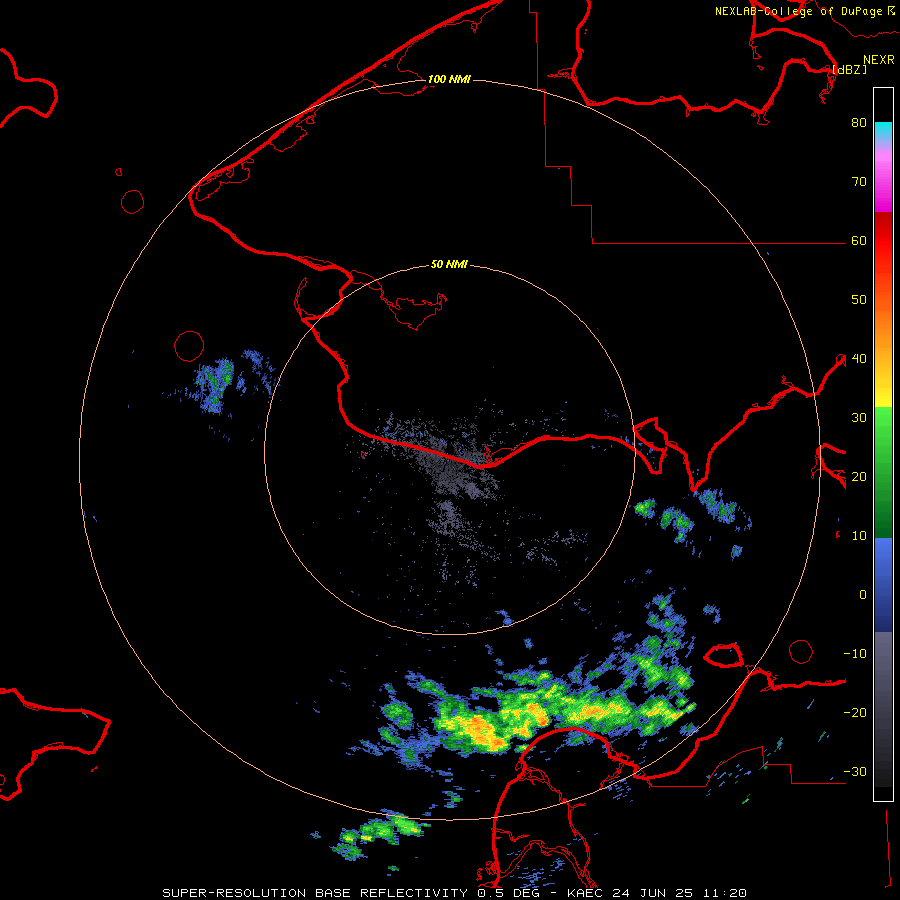Click the "50 NMI" range ring label
Viewport: 900px width, 900px height.
click(x=449, y=265)
